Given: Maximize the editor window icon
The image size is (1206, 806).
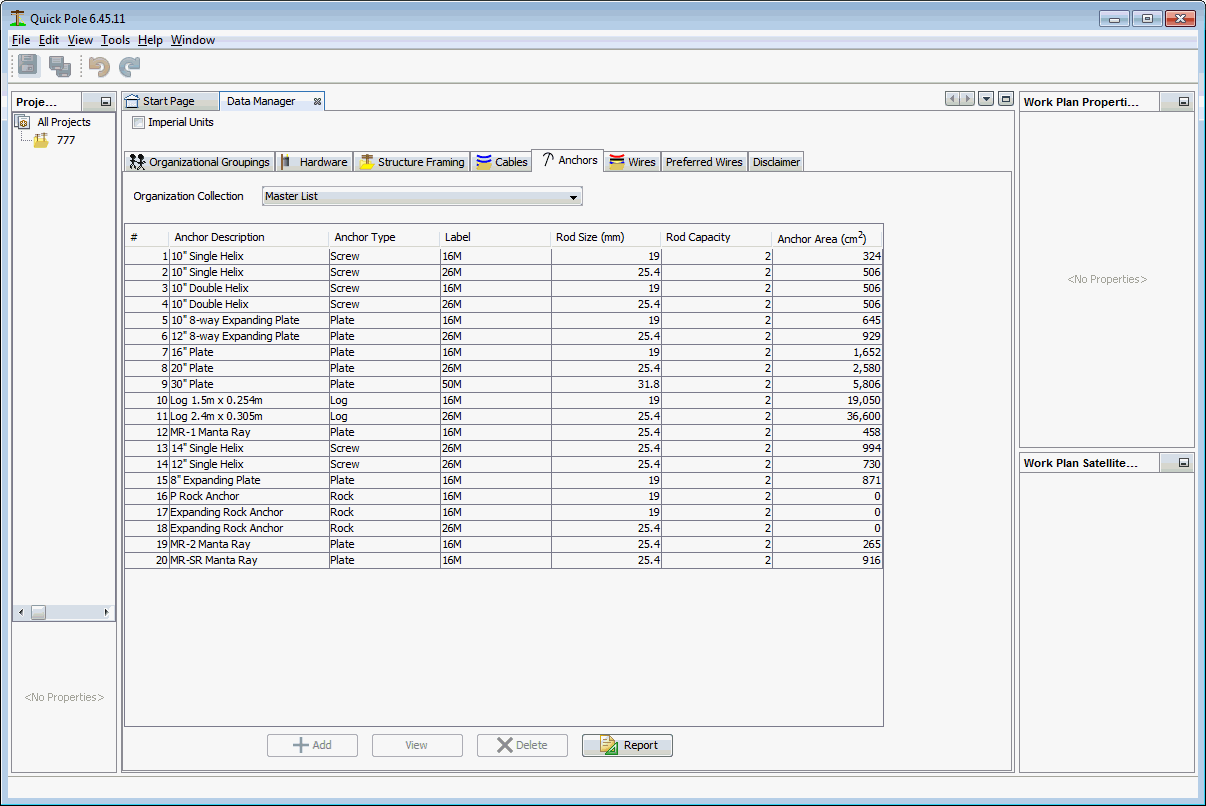Looking at the screenshot, I should pyautogui.click(x=1006, y=99).
